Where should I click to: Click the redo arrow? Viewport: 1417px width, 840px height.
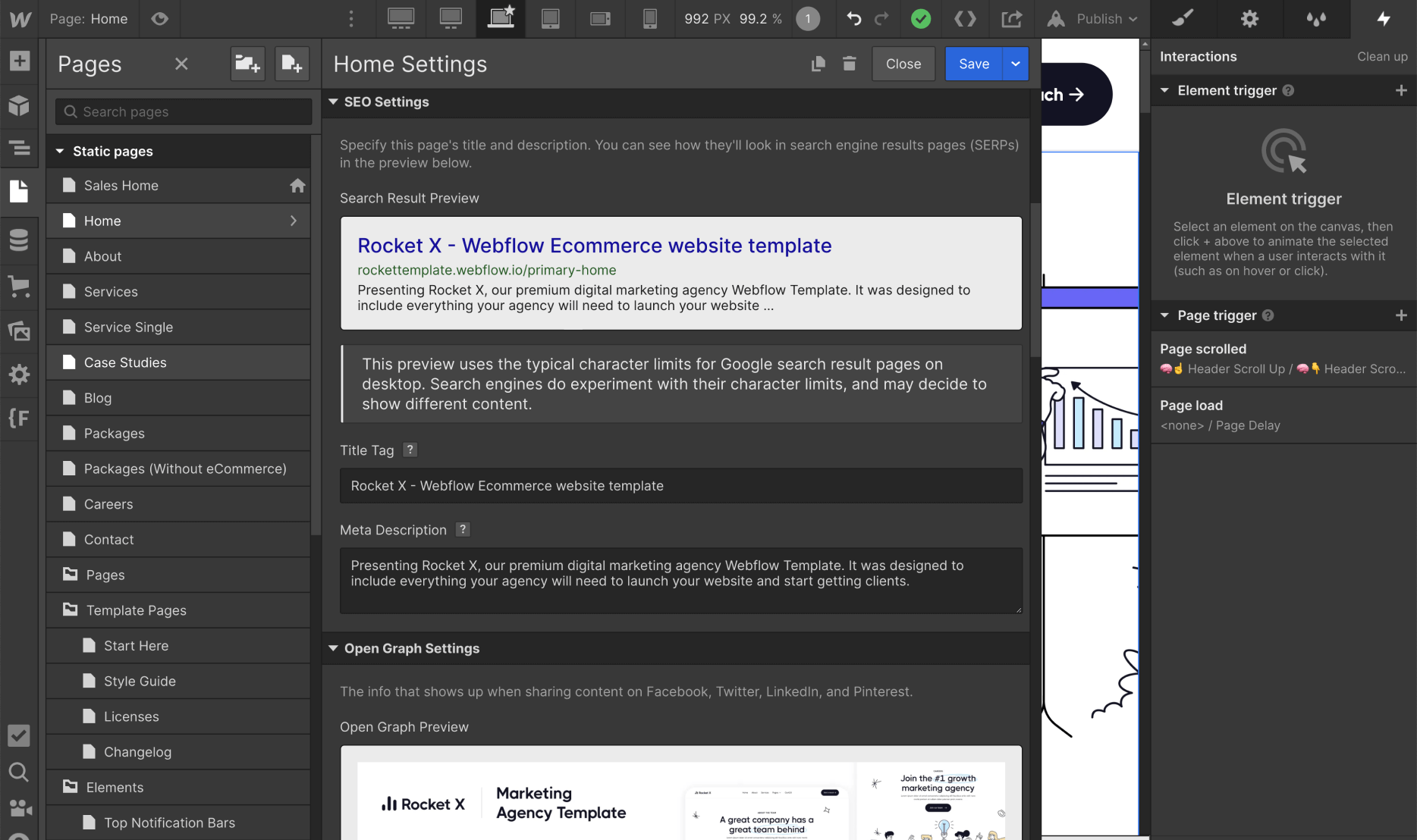coord(881,19)
